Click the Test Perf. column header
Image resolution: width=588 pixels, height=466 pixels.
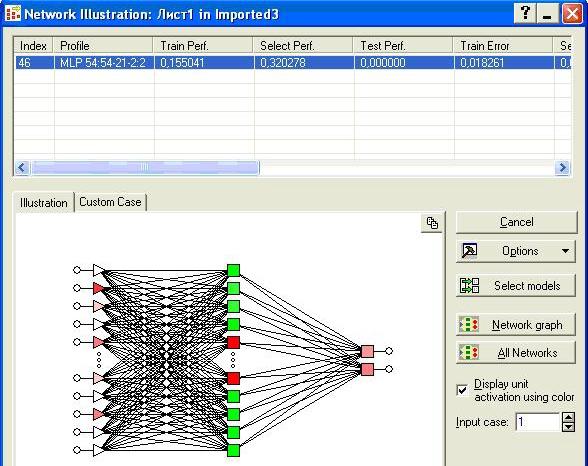click(x=403, y=46)
